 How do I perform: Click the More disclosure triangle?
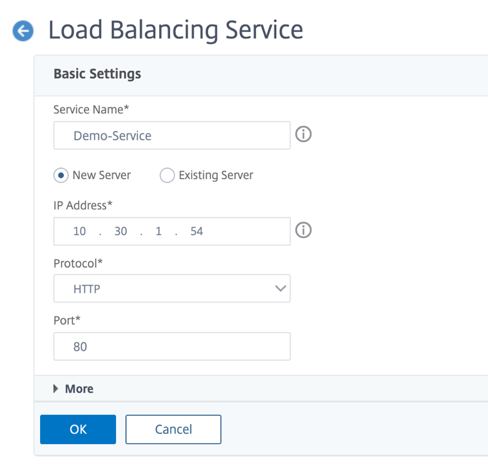tap(56, 389)
